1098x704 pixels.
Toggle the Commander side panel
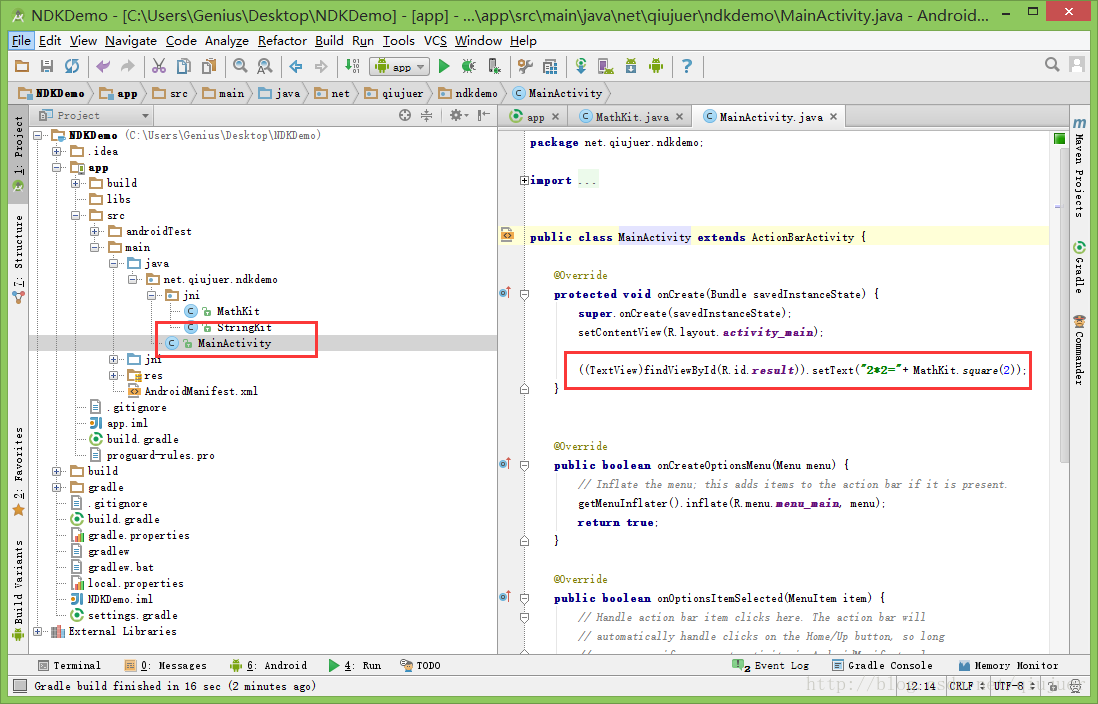coord(1079,350)
